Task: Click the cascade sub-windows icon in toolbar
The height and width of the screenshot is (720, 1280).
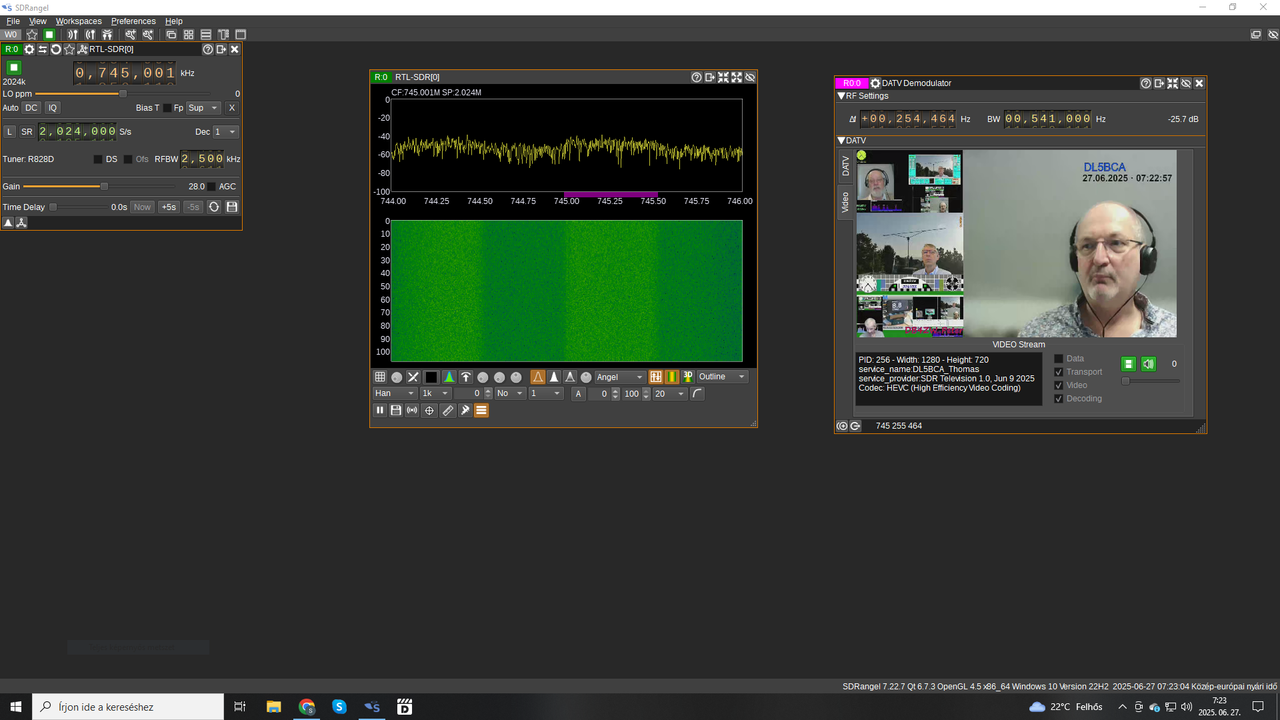Action: point(171,34)
